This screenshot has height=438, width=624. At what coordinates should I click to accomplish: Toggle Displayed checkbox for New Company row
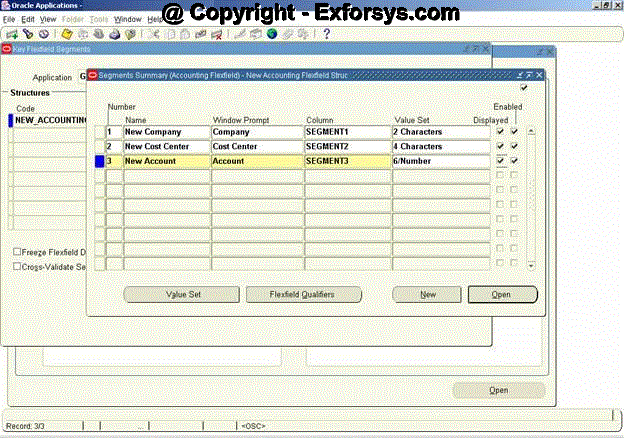tap(500, 131)
